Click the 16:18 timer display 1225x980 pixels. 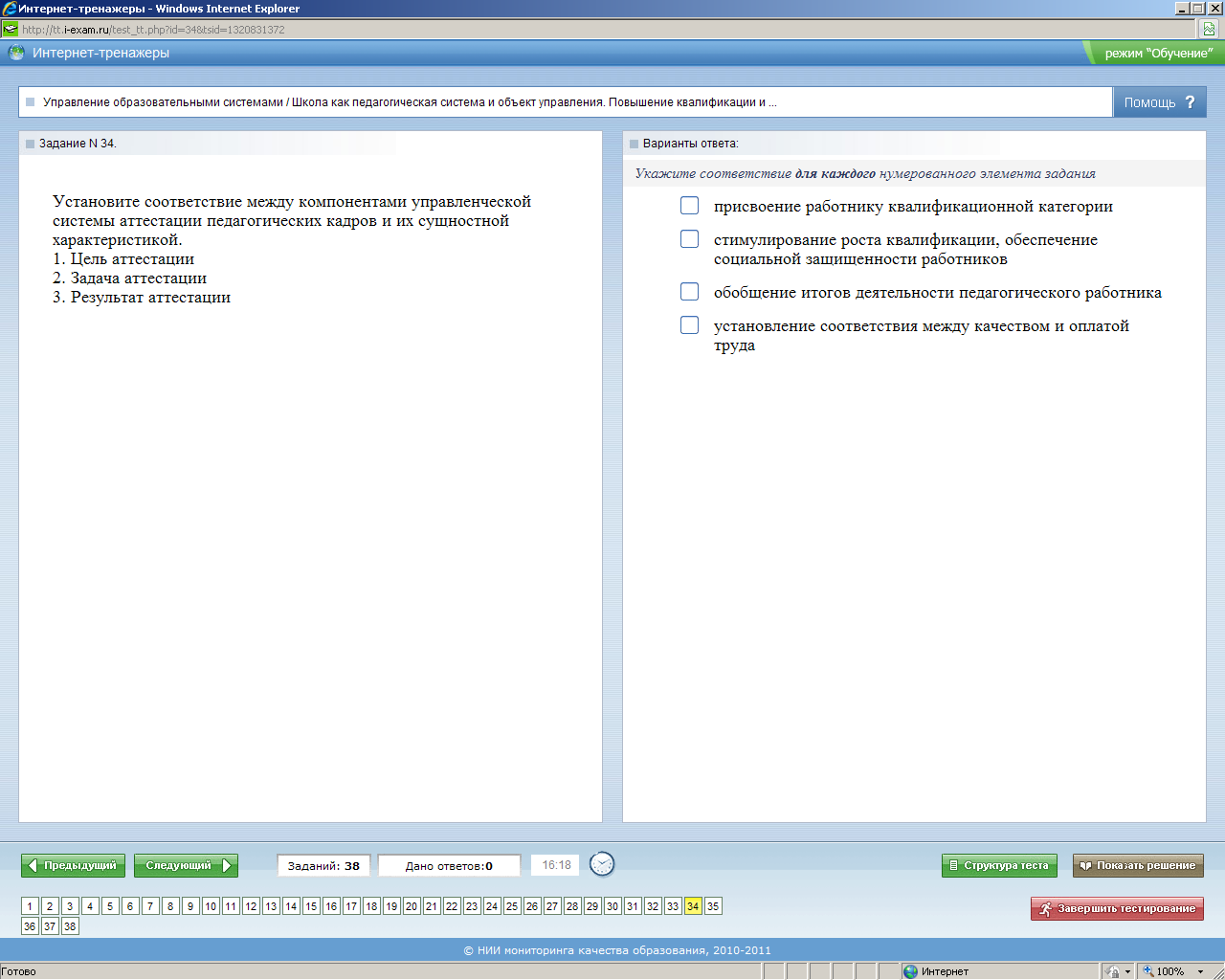point(556,865)
